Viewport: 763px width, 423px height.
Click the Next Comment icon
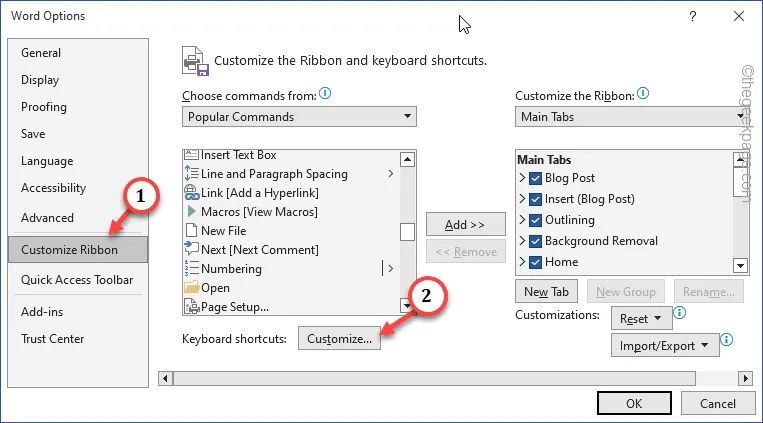(191, 249)
